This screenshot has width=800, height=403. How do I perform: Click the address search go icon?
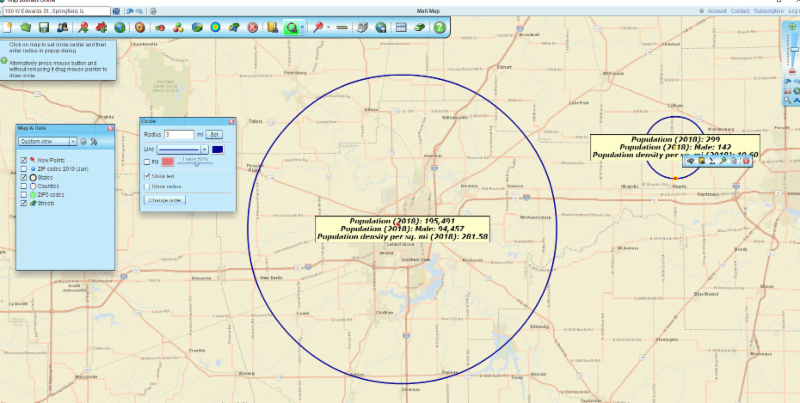(x=116, y=11)
